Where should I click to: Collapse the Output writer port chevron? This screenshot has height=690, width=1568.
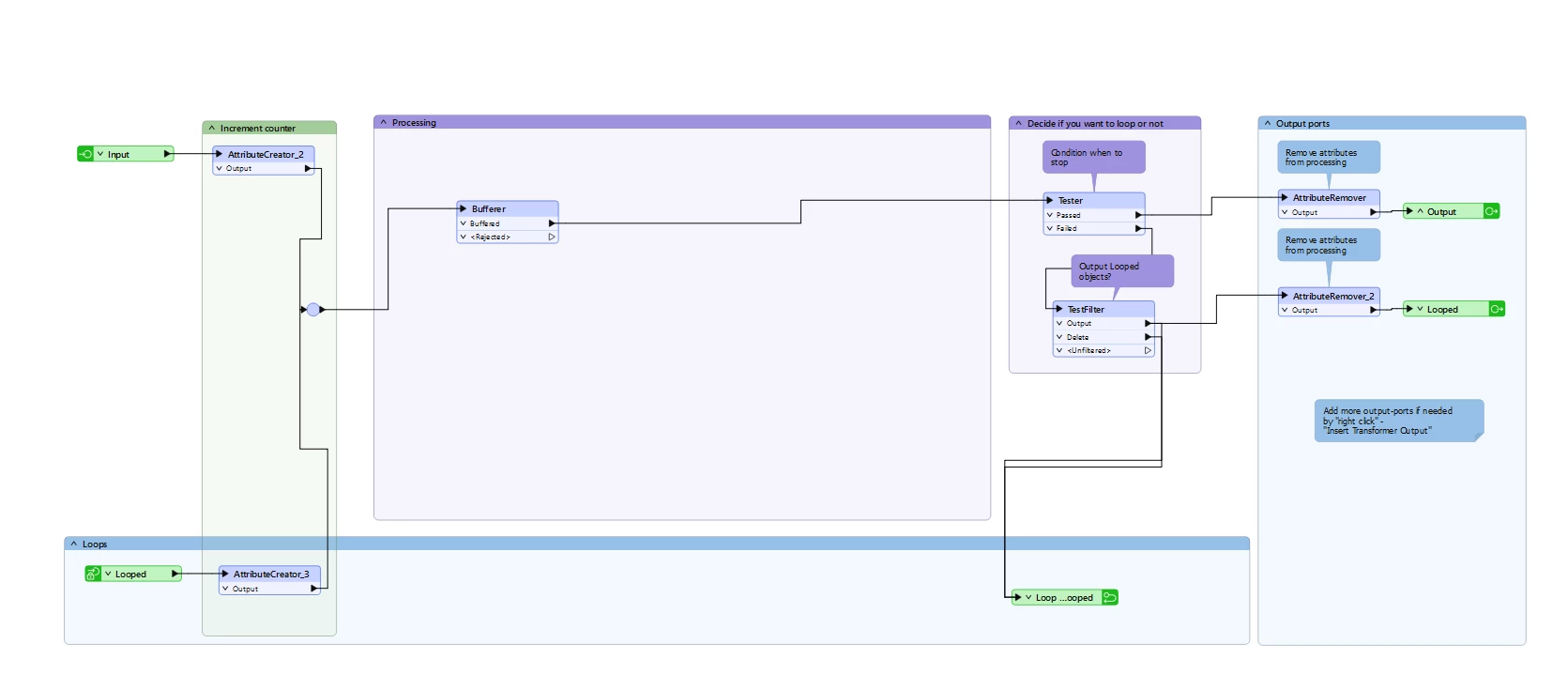click(1421, 211)
